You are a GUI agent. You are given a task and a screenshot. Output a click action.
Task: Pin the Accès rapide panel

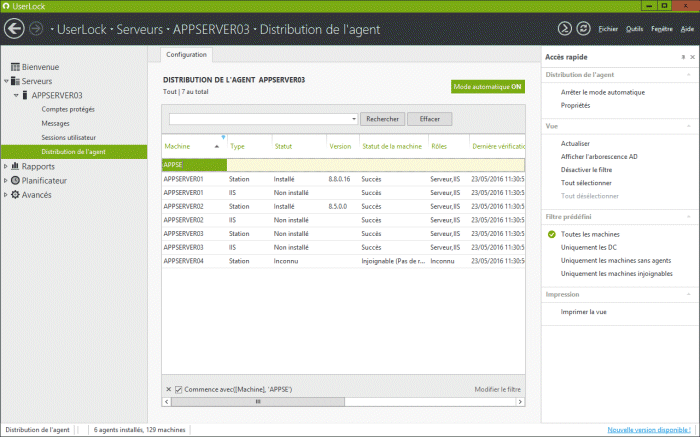[x=683, y=57]
